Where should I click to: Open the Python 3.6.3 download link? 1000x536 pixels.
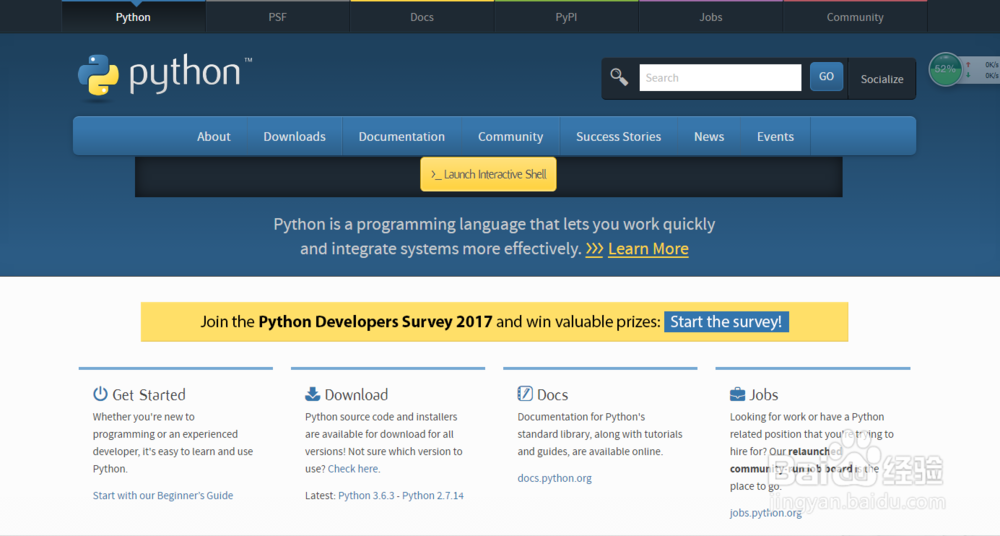pos(366,495)
